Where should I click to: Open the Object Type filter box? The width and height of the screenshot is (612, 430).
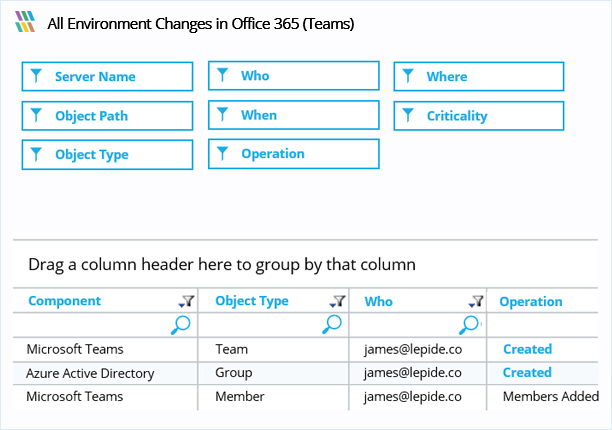107,155
